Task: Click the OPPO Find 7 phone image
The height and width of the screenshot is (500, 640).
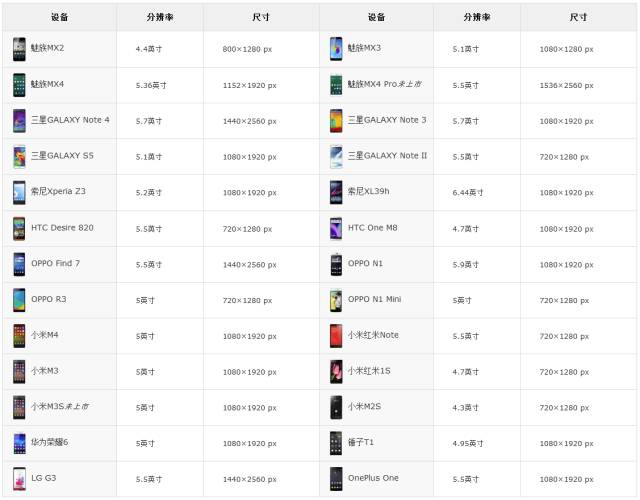Action: [x=19, y=264]
